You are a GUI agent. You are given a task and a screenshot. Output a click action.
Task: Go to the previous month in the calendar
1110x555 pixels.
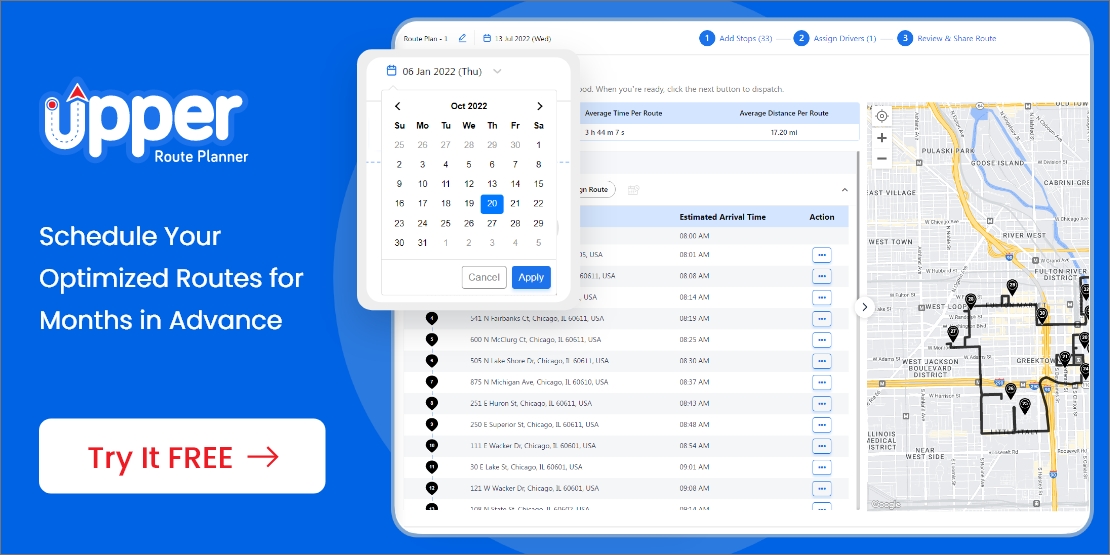[398, 106]
